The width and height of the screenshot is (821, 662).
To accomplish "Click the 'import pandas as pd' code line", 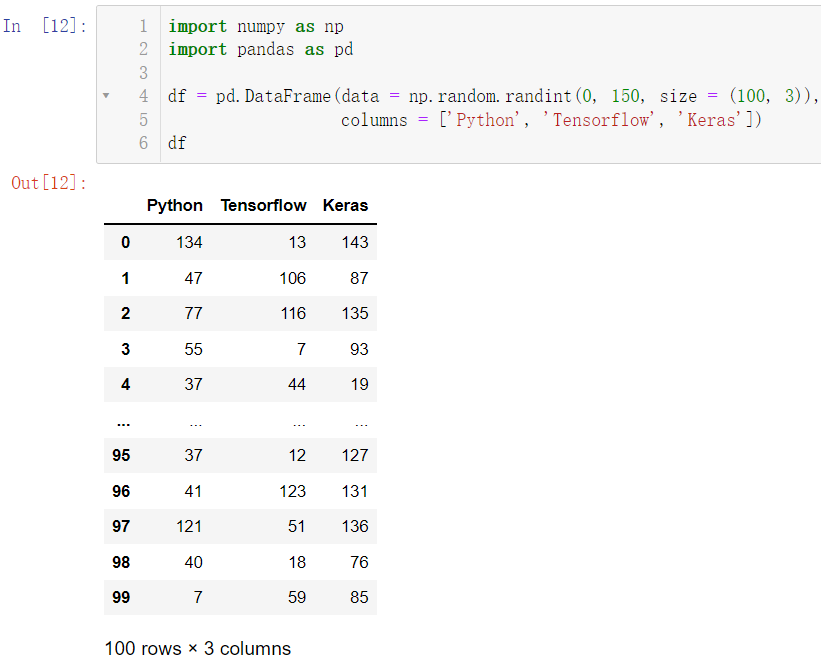I will (x=261, y=49).
